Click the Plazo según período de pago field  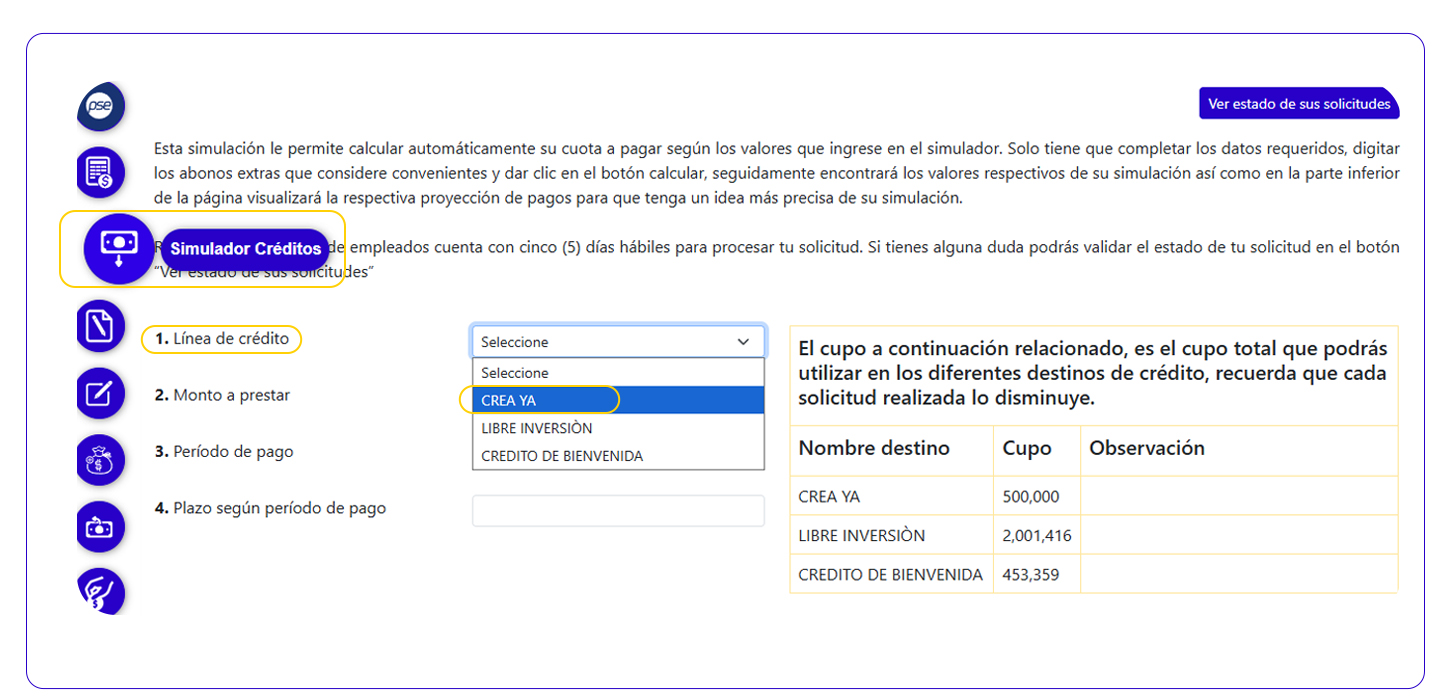tap(617, 511)
